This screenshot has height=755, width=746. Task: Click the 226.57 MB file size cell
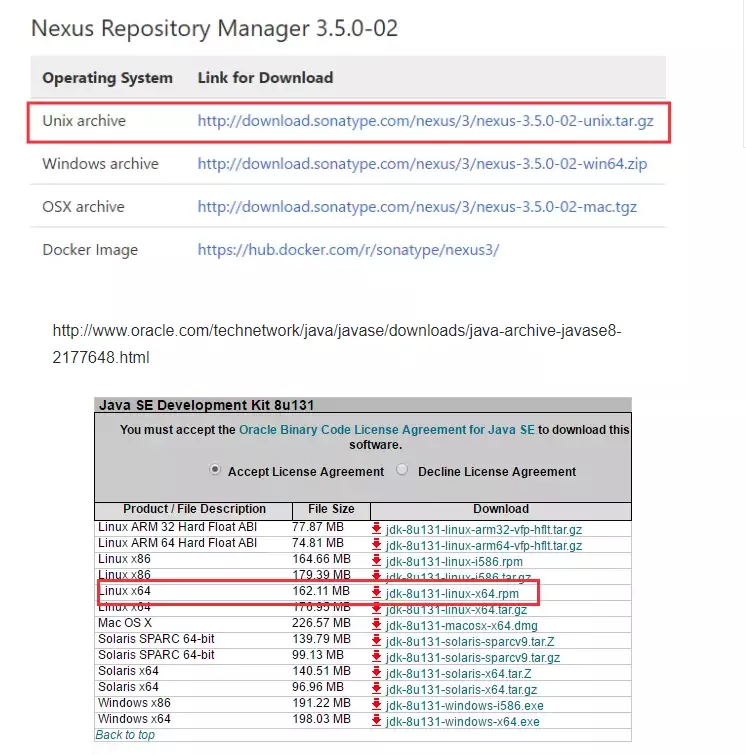[x=321, y=623]
